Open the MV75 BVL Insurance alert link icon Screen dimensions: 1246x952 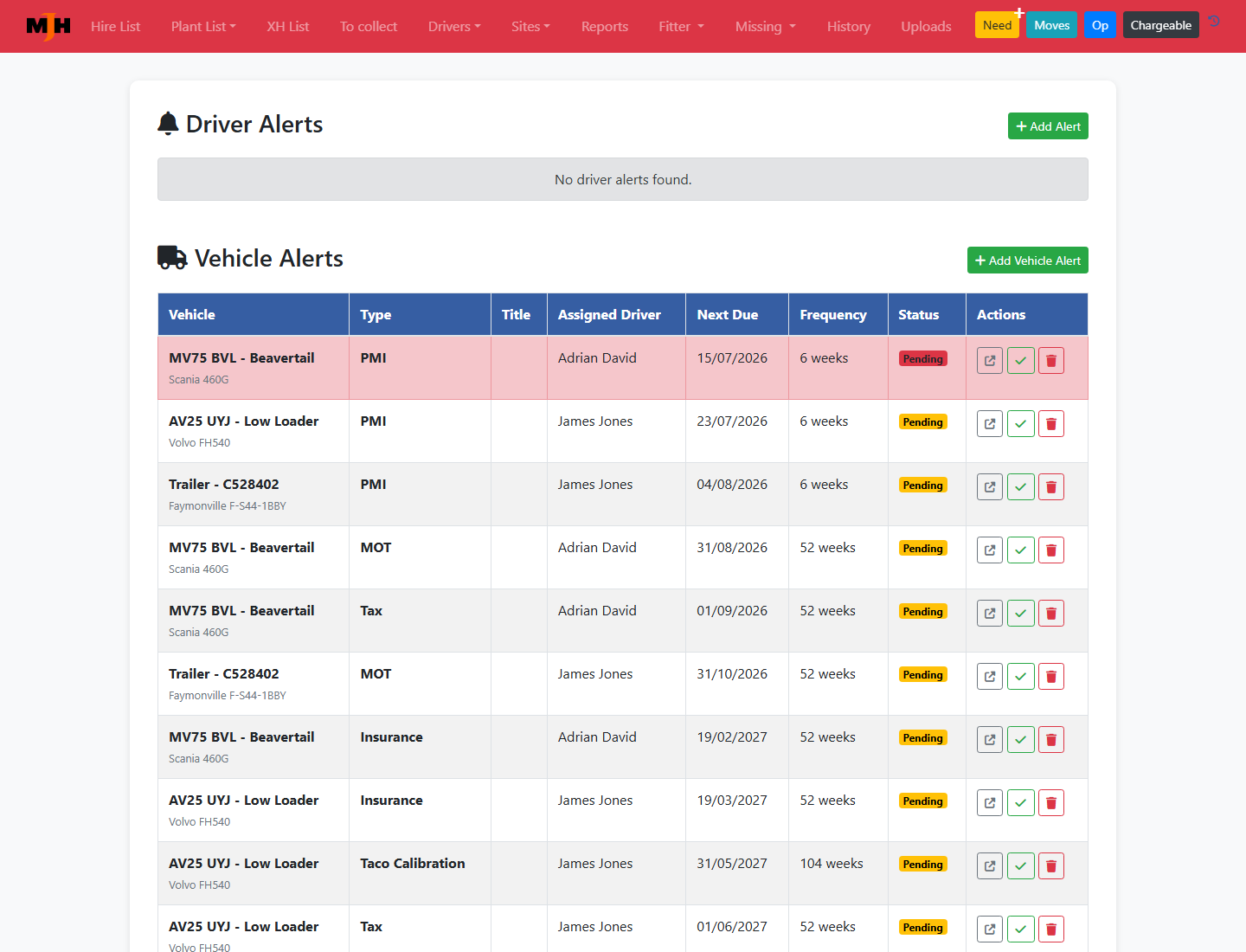pyautogui.click(x=990, y=740)
